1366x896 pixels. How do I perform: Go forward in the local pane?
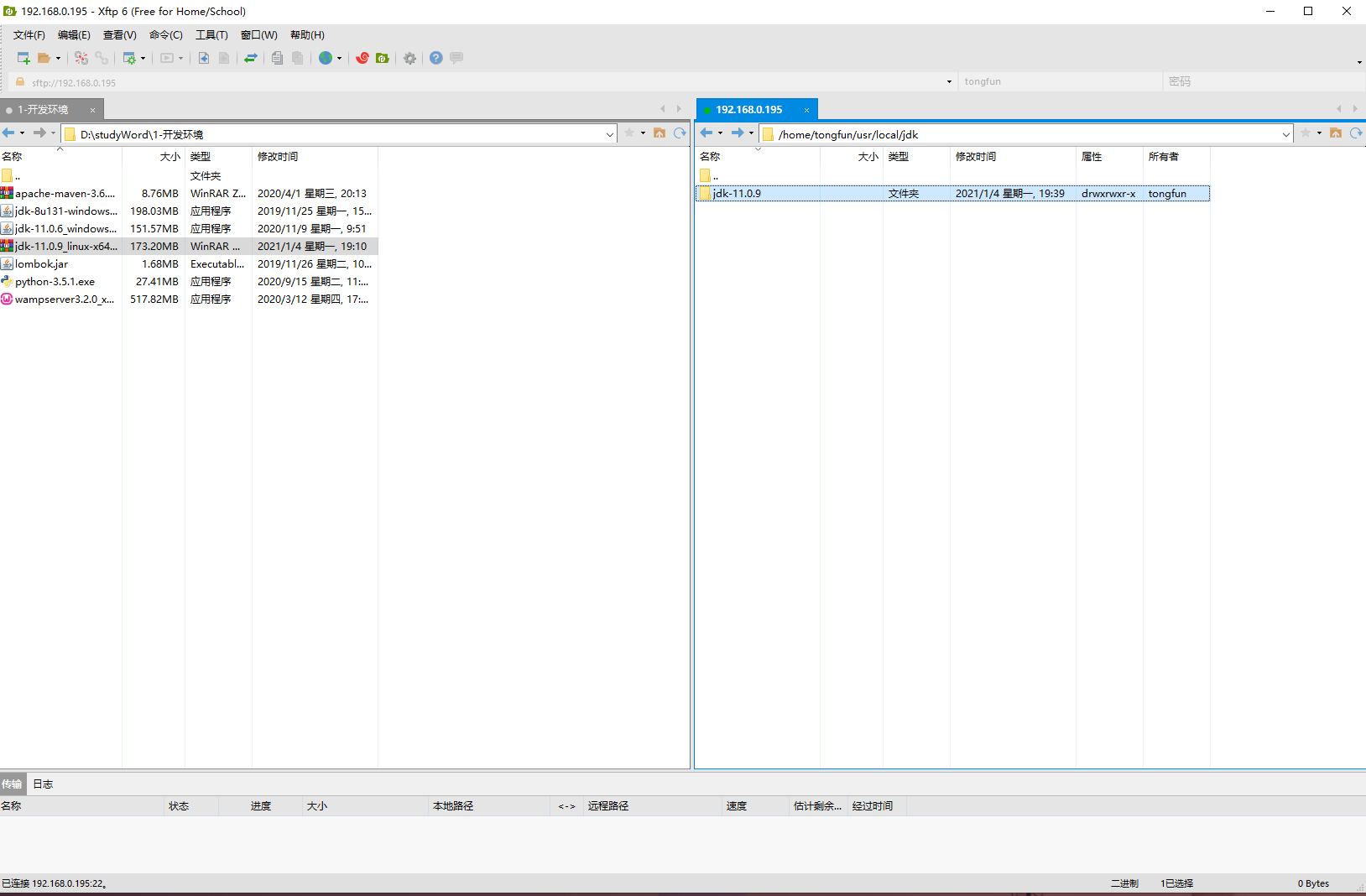[x=39, y=133]
